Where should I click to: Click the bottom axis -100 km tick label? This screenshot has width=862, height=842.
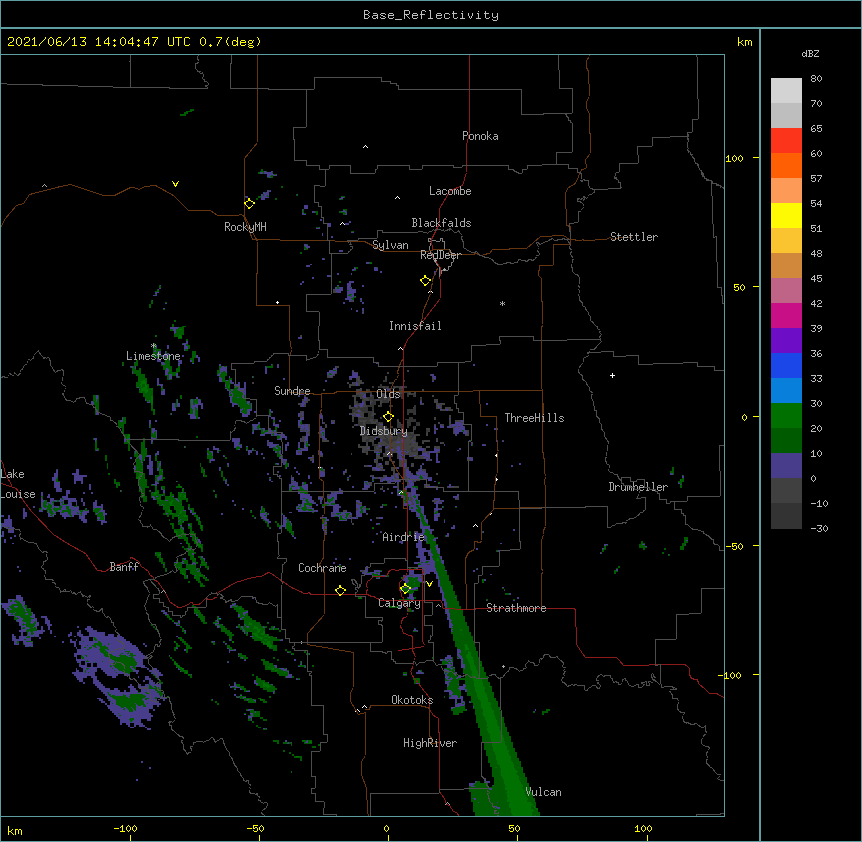[126, 828]
